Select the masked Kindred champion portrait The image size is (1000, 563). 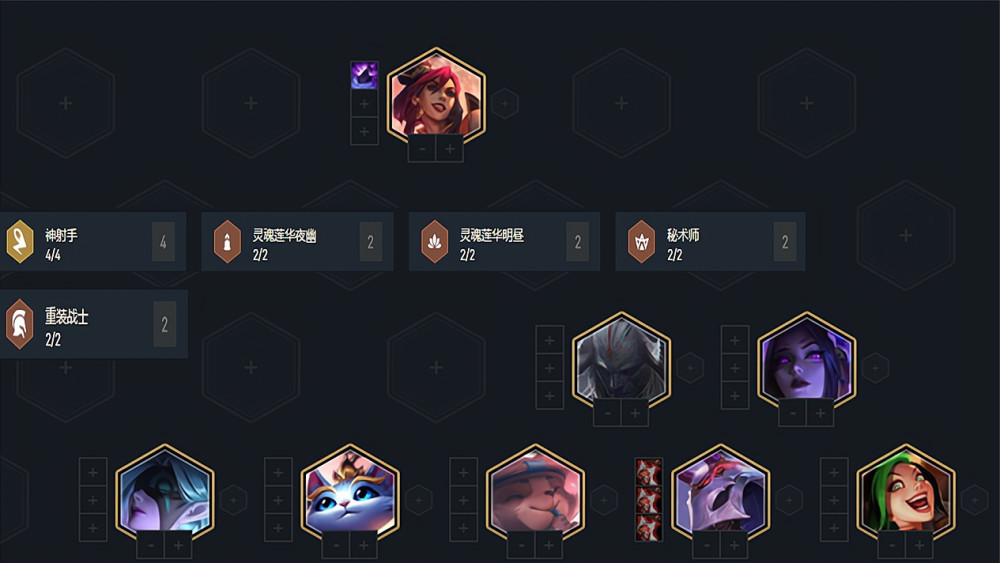coord(721,493)
